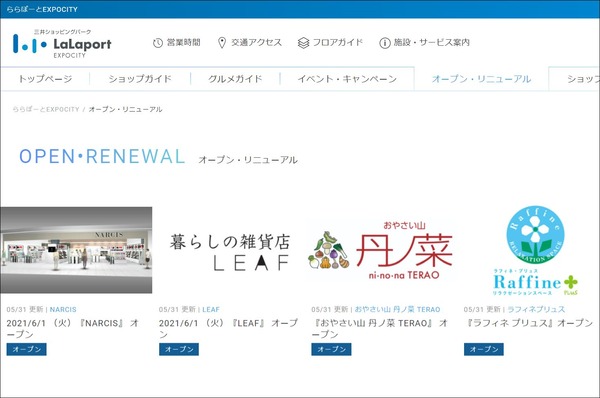Click the おやさい山 丹ノ菜 TERAO shop link
600x398 pixels.
397,309
